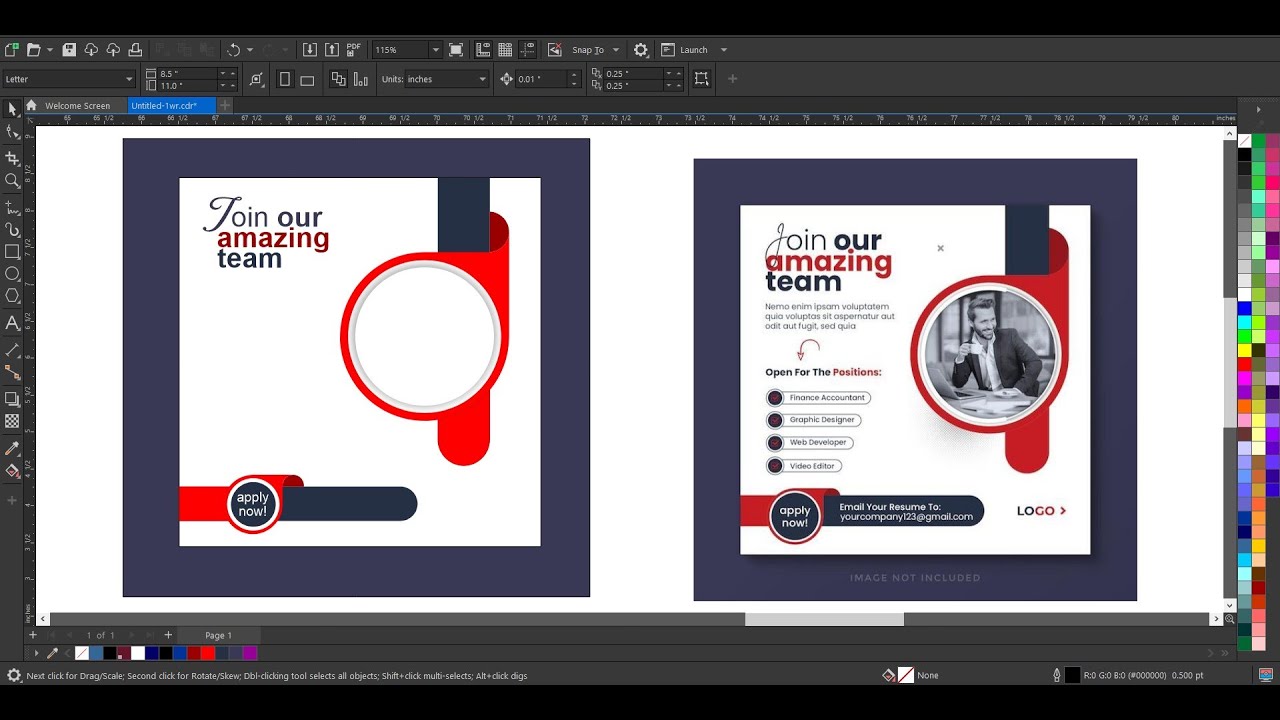Open the Open-file dropdown arrow
The width and height of the screenshot is (1280, 720).
coord(48,49)
